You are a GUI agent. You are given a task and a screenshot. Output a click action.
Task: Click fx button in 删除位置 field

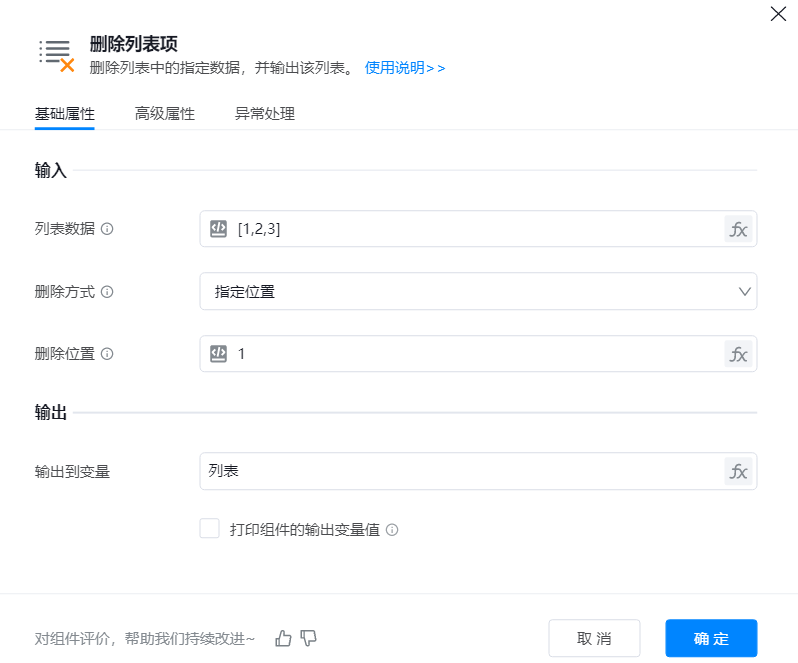pyautogui.click(x=738, y=354)
